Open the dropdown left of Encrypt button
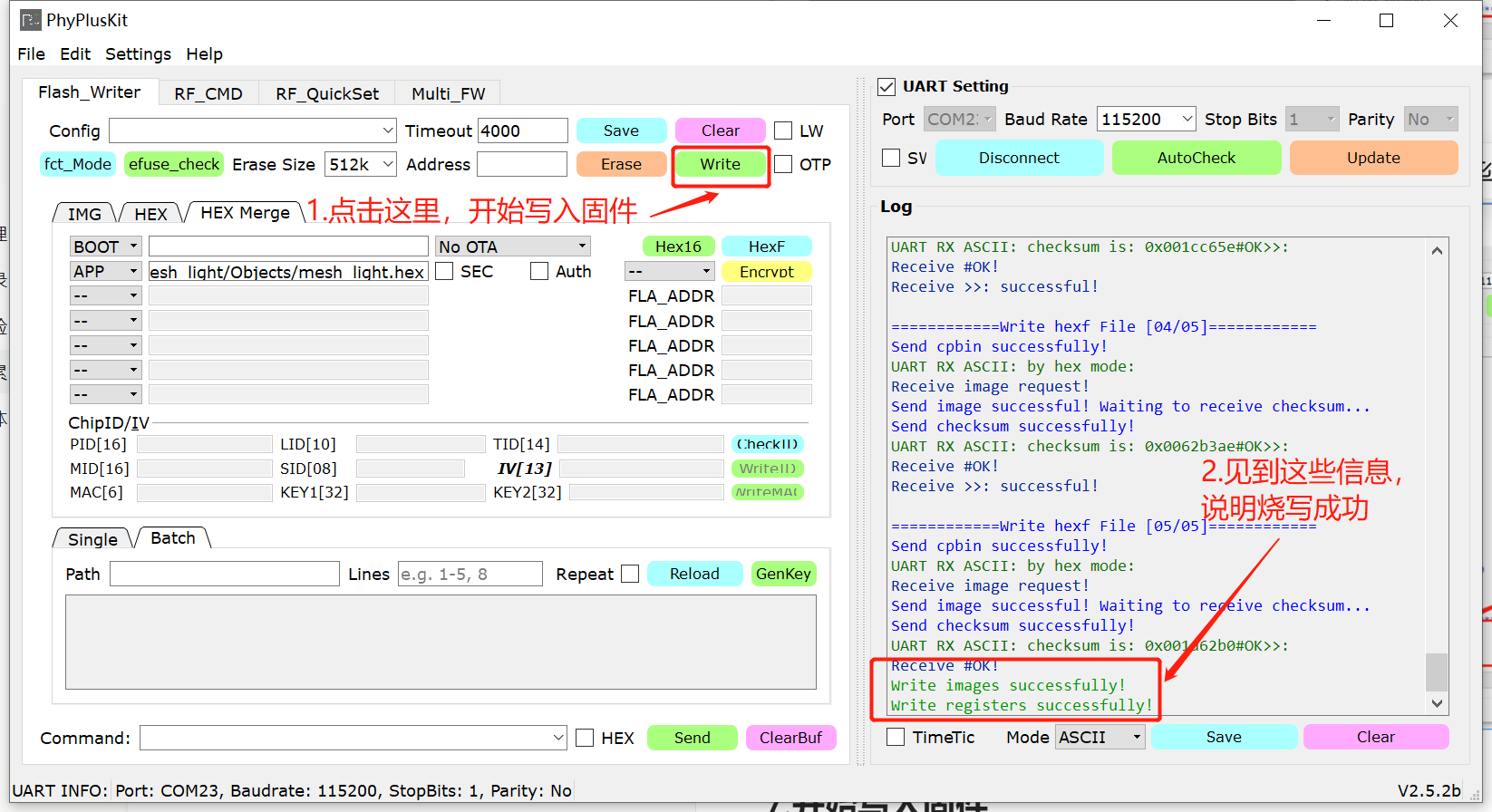Viewport: 1492px width, 812px height. [x=669, y=271]
